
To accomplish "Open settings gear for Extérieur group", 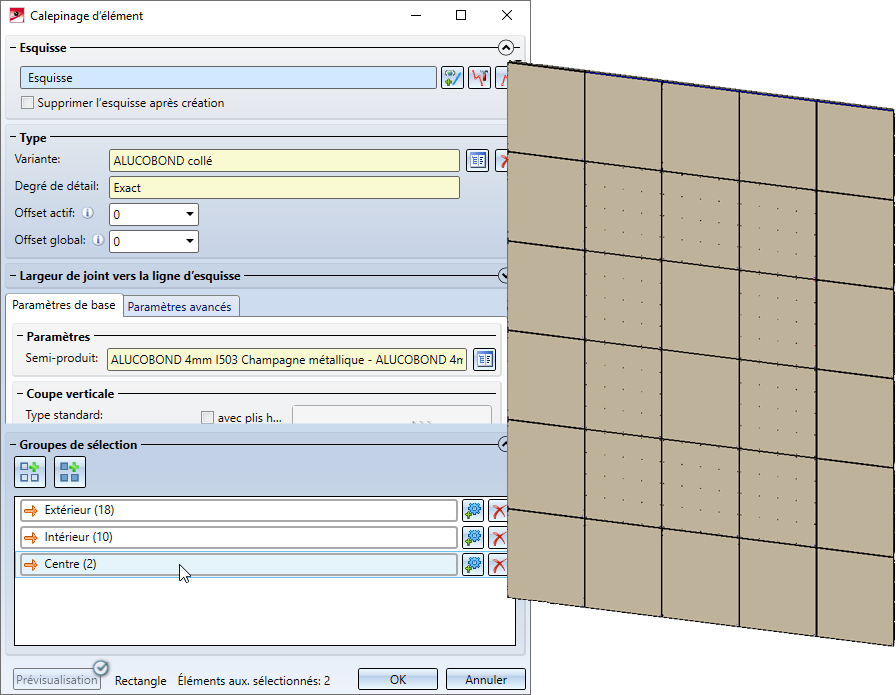I will pos(474,511).
